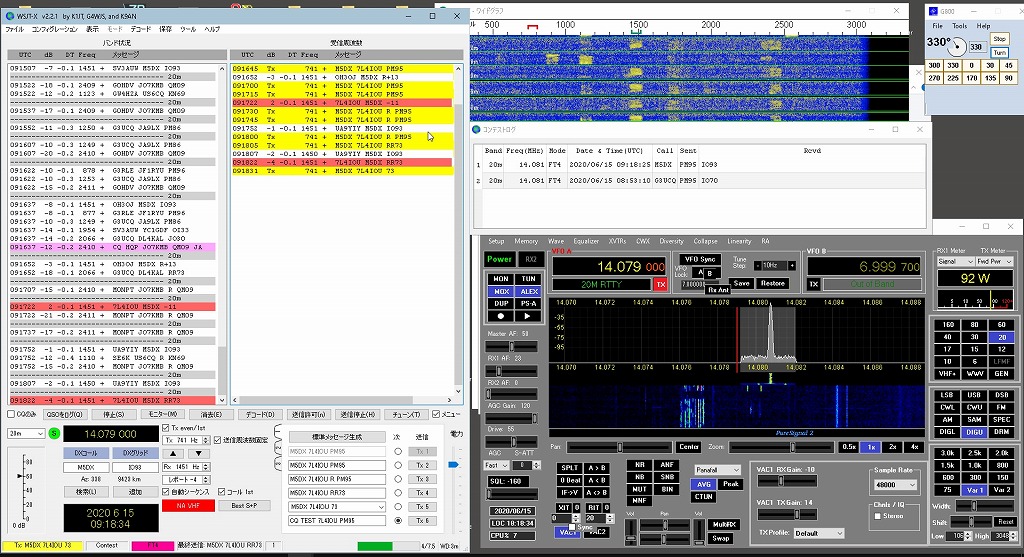Toggle the ANF auto notch filter button

coord(667,465)
